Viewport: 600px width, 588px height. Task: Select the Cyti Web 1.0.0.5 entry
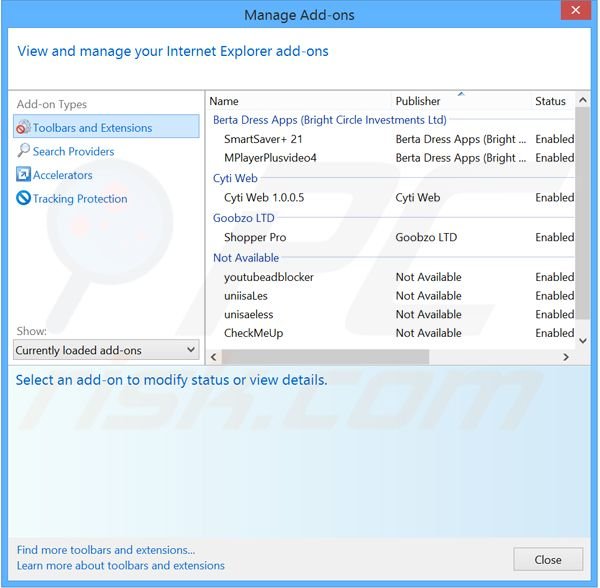click(x=264, y=198)
